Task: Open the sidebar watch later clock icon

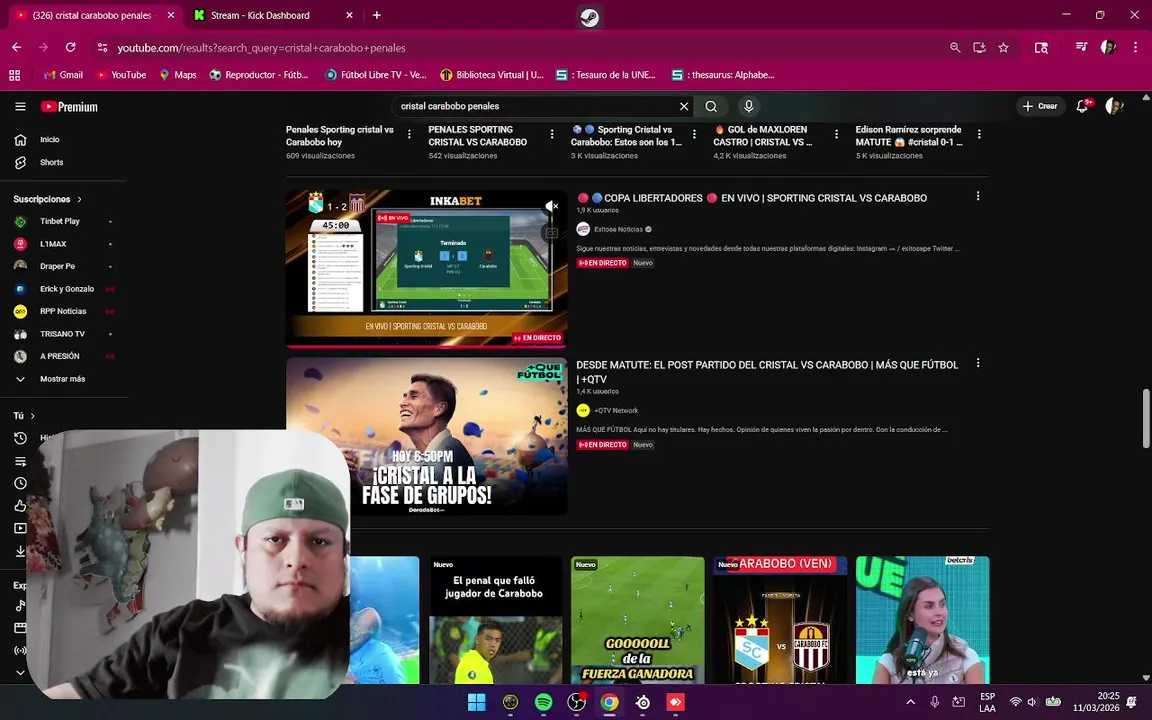Action: 21,483
